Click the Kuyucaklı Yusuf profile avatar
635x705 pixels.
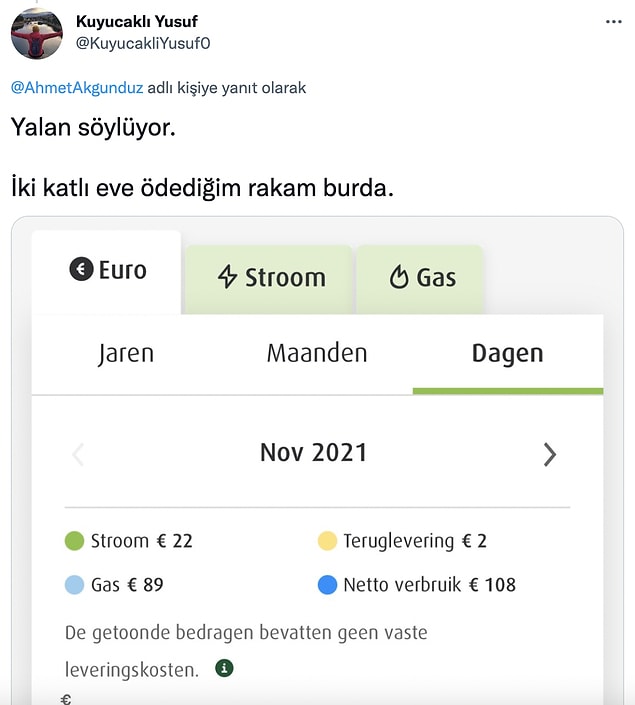(37, 34)
